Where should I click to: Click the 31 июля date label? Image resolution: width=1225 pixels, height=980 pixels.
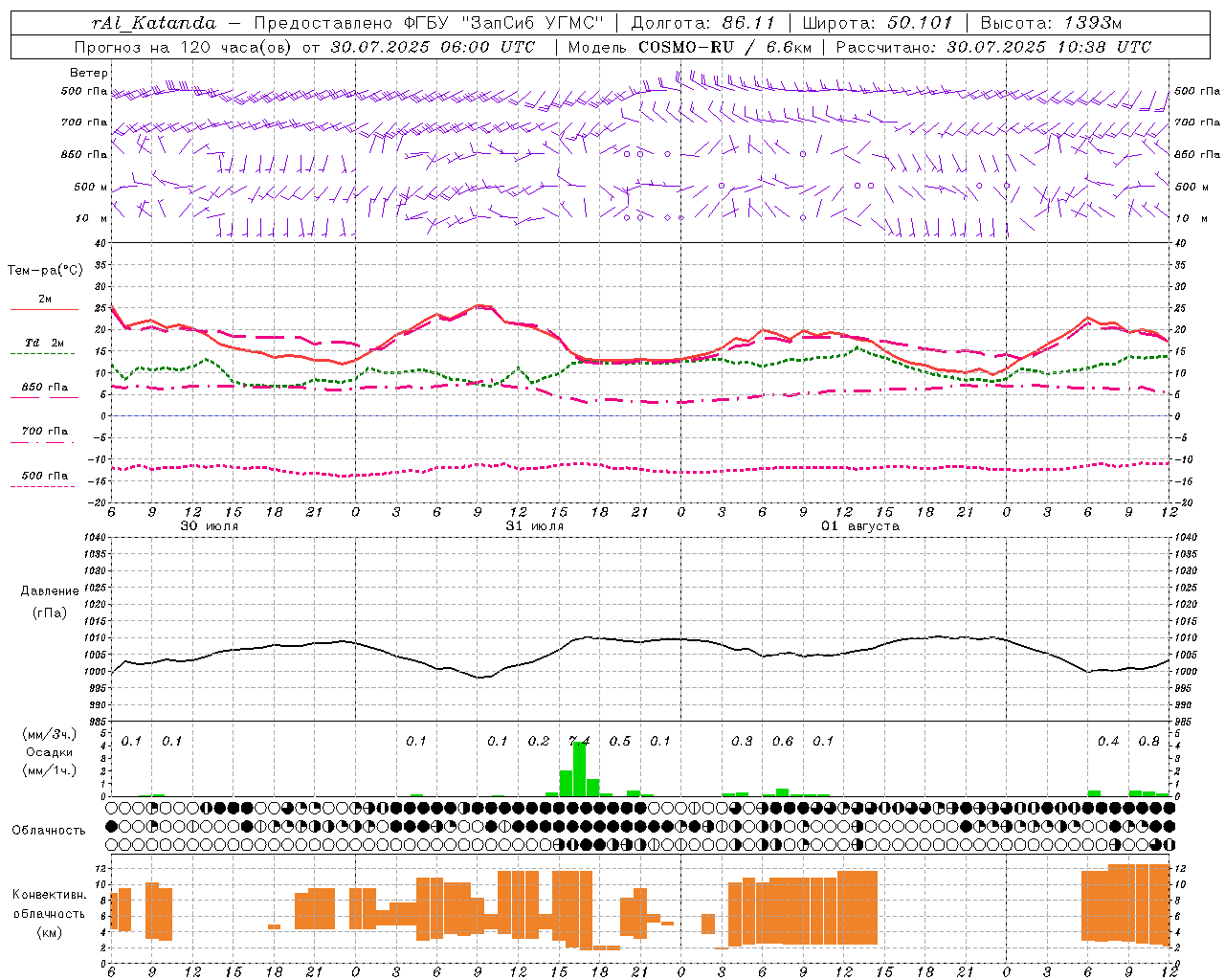[x=535, y=526]
